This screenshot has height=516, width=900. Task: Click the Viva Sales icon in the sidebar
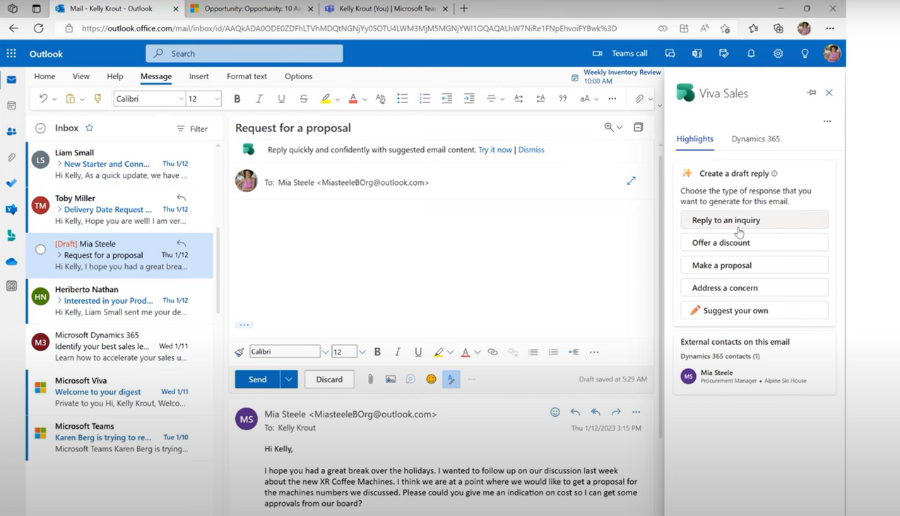(x=12, y=235)
